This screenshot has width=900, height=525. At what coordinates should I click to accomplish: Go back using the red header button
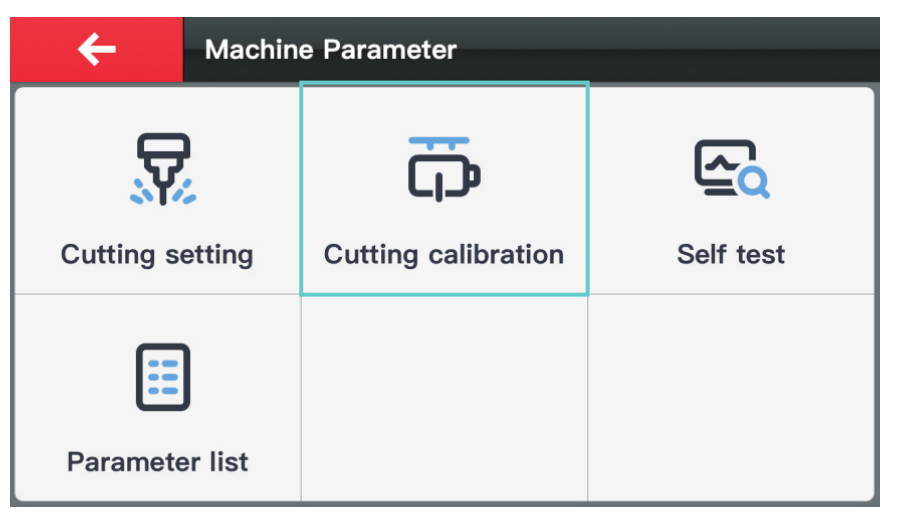[96, 49]
